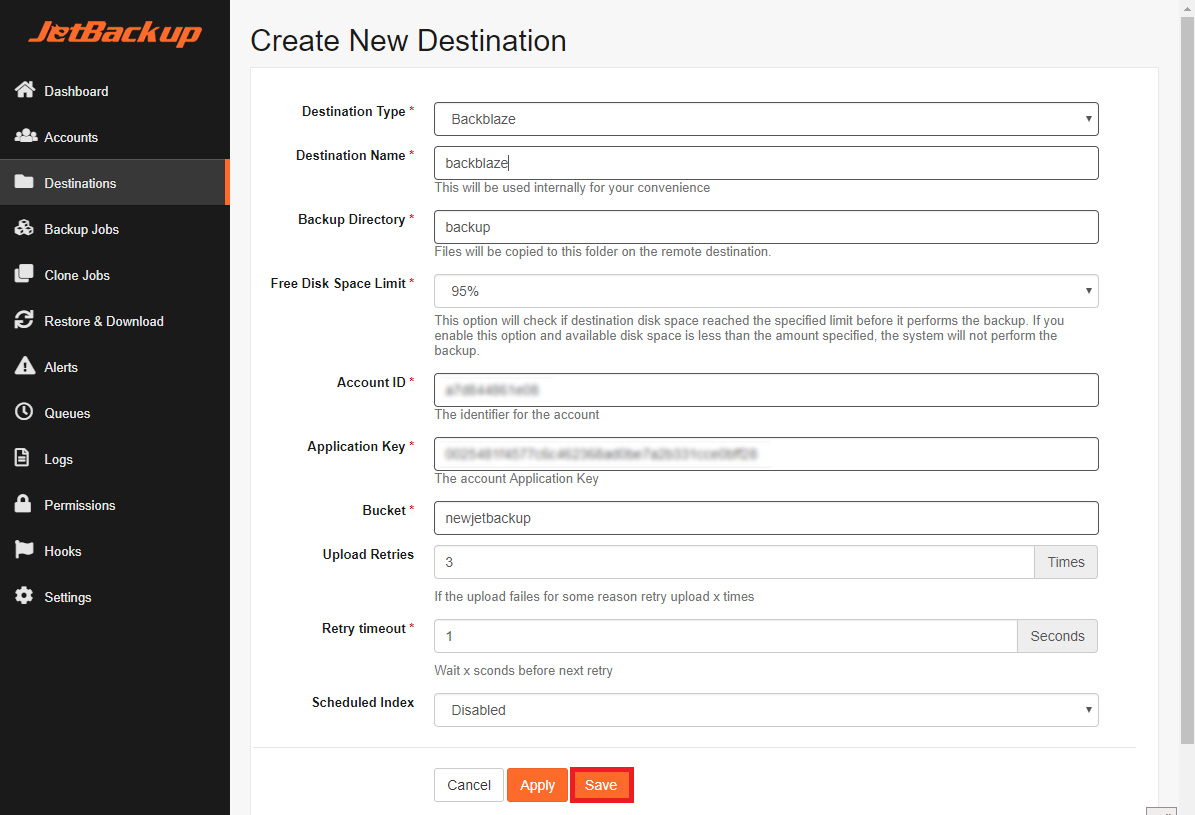Click 'The account Application Key' hint

517,479
